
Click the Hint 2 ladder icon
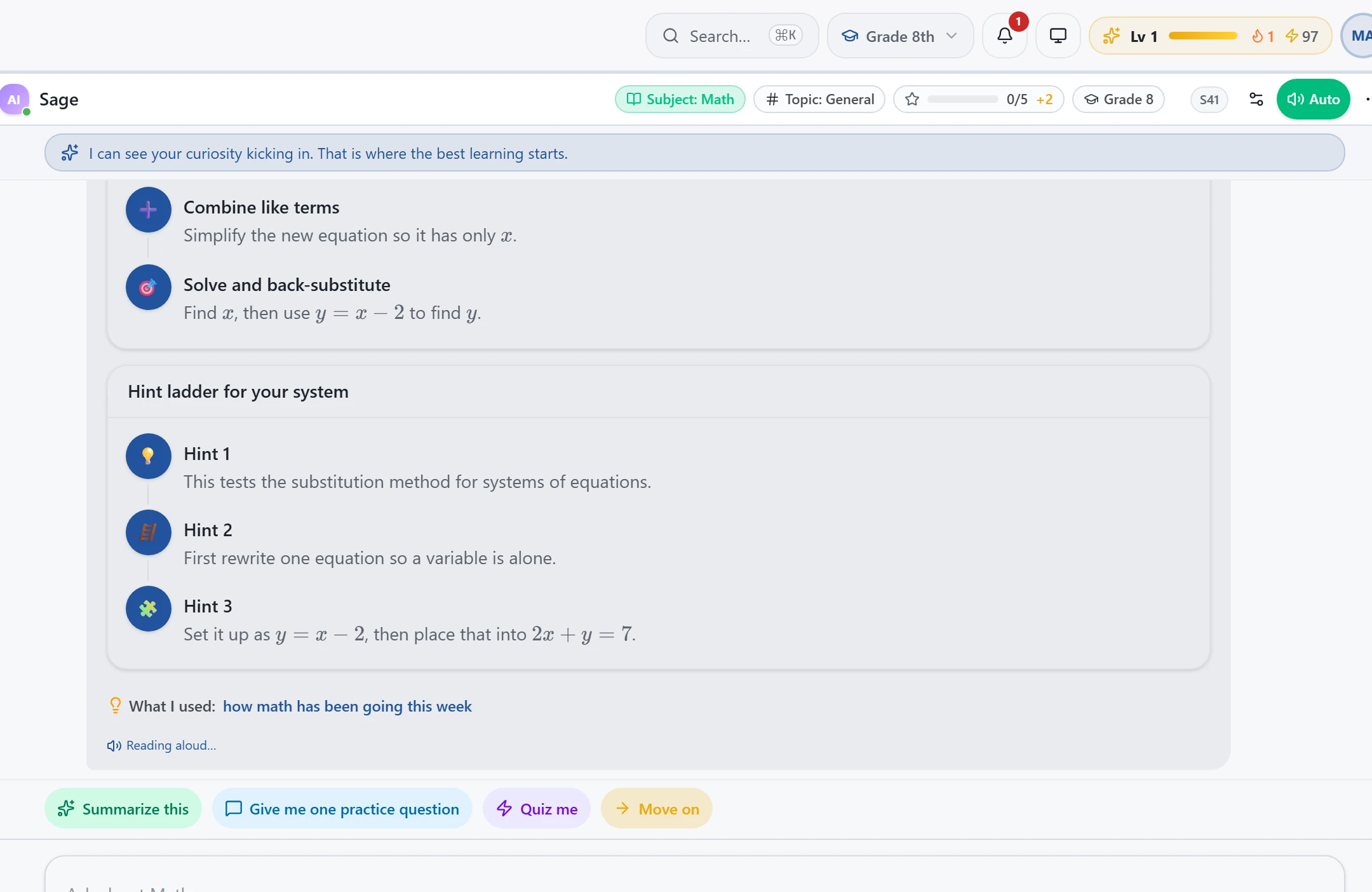(x=148, y=532)
